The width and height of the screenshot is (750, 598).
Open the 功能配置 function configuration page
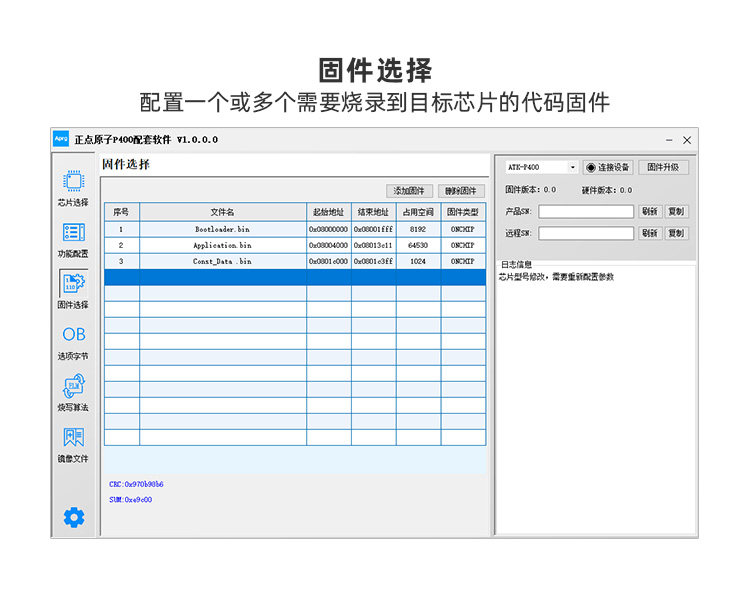[73, 240]
